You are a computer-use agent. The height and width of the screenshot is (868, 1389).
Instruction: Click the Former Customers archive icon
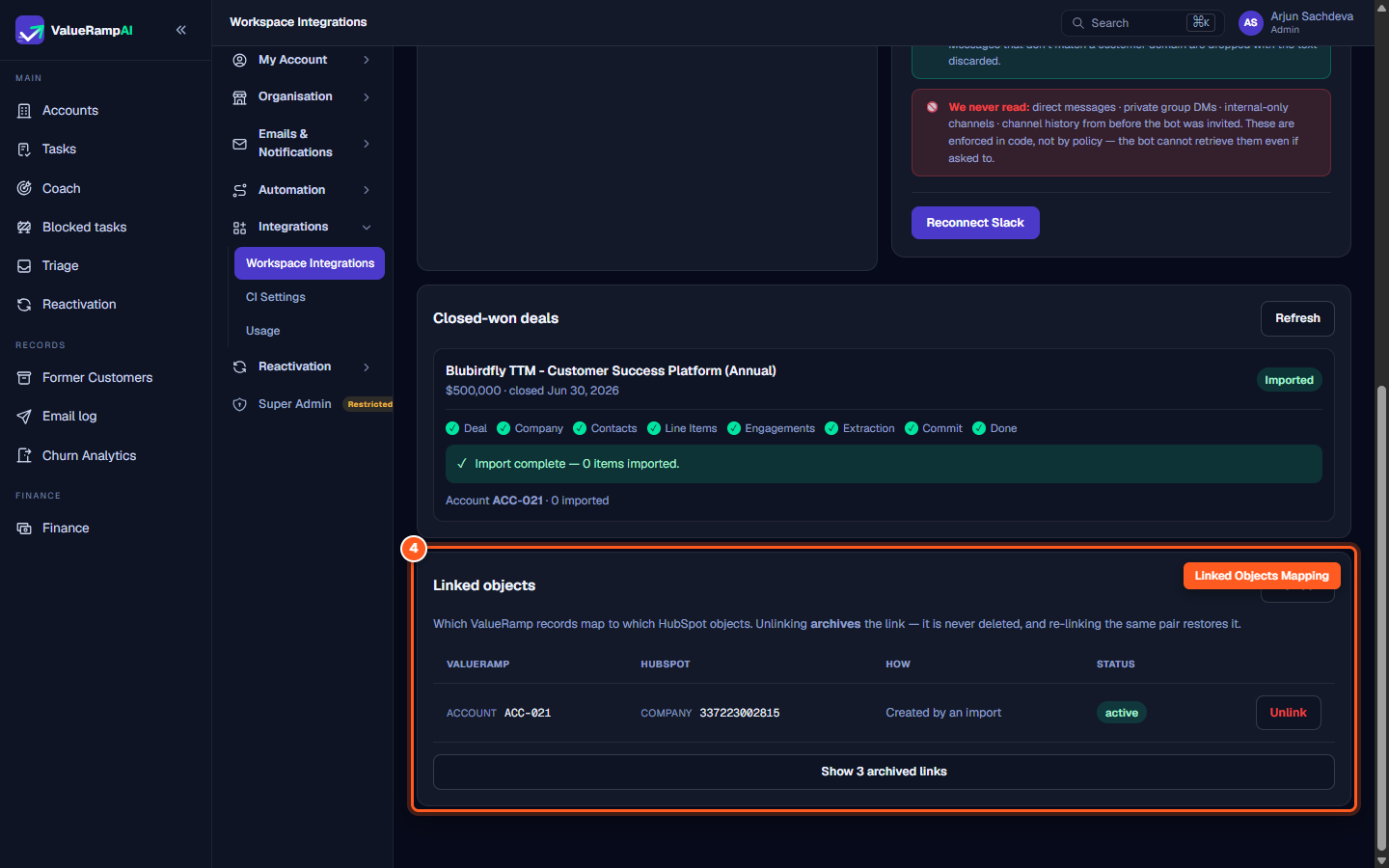pyautogui.click(x=24, y=378)
